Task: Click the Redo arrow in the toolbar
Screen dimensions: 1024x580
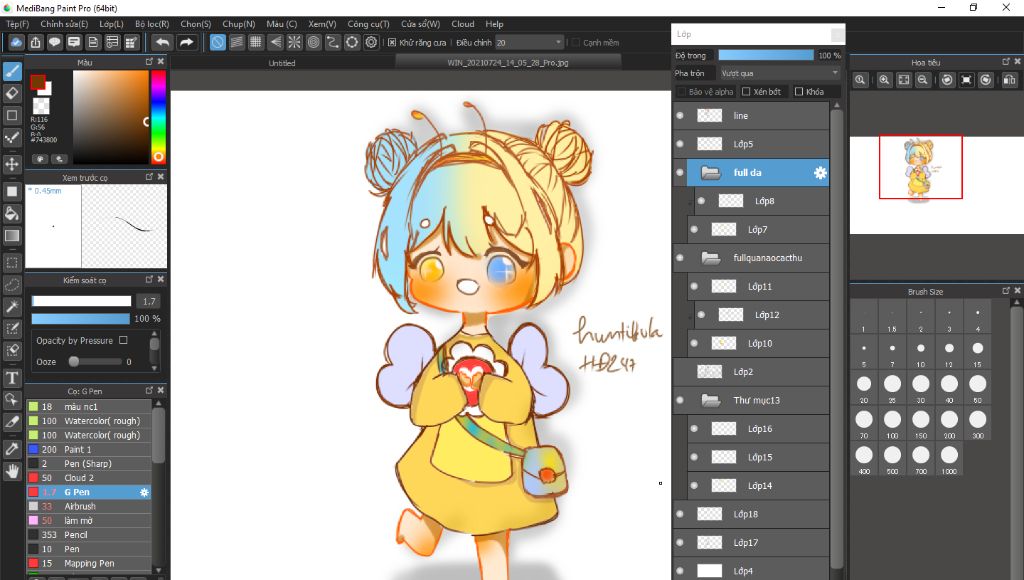Action: point(187,42)
